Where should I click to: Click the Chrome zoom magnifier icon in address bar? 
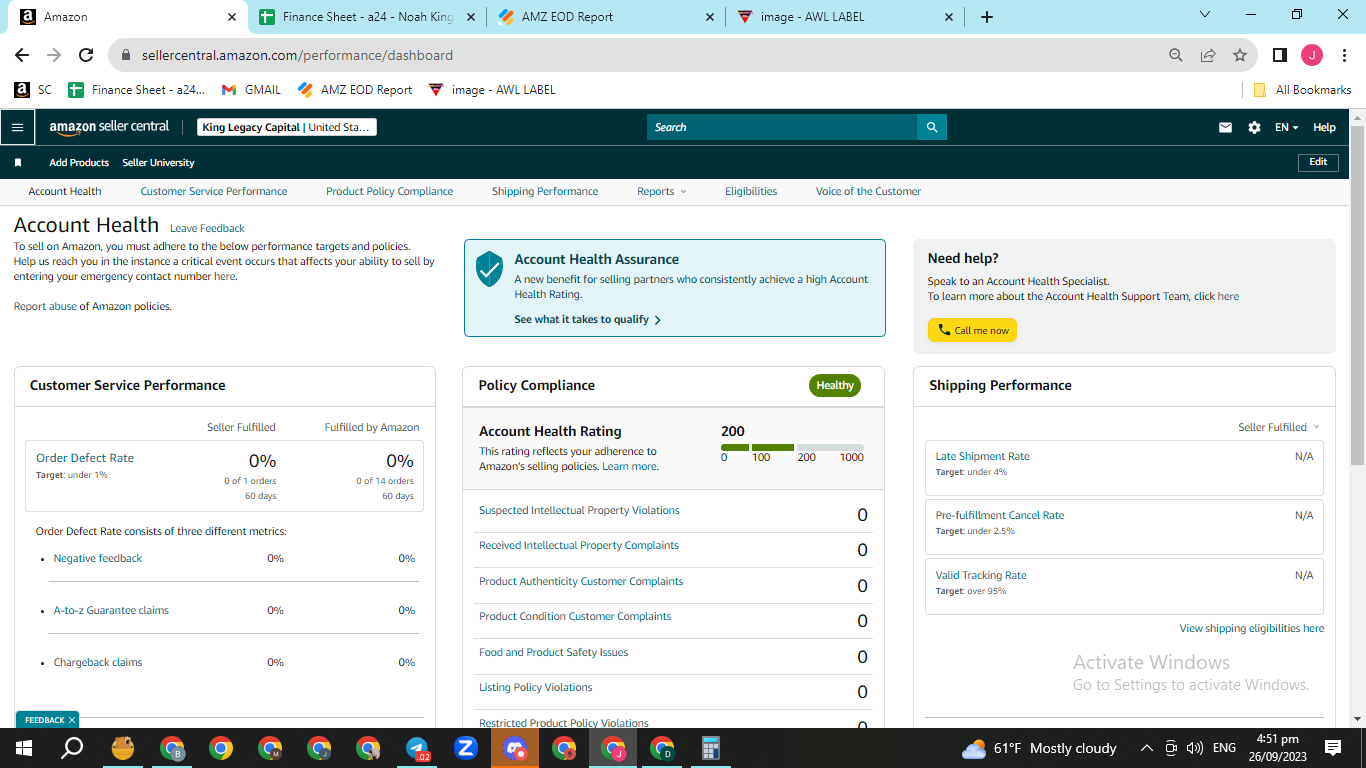1176,55
